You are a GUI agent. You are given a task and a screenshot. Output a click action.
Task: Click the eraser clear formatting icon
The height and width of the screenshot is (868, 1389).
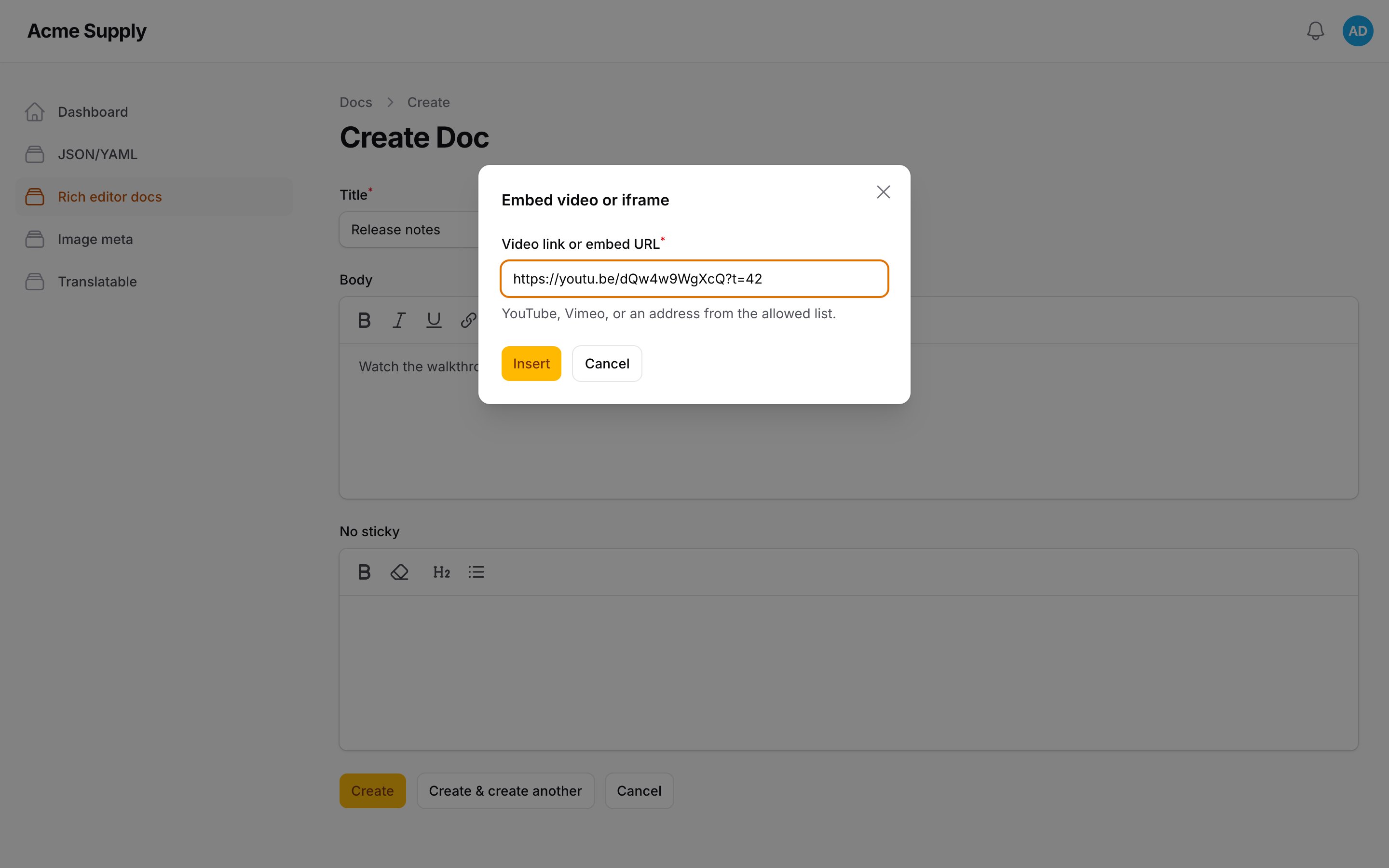click(399, 572)
